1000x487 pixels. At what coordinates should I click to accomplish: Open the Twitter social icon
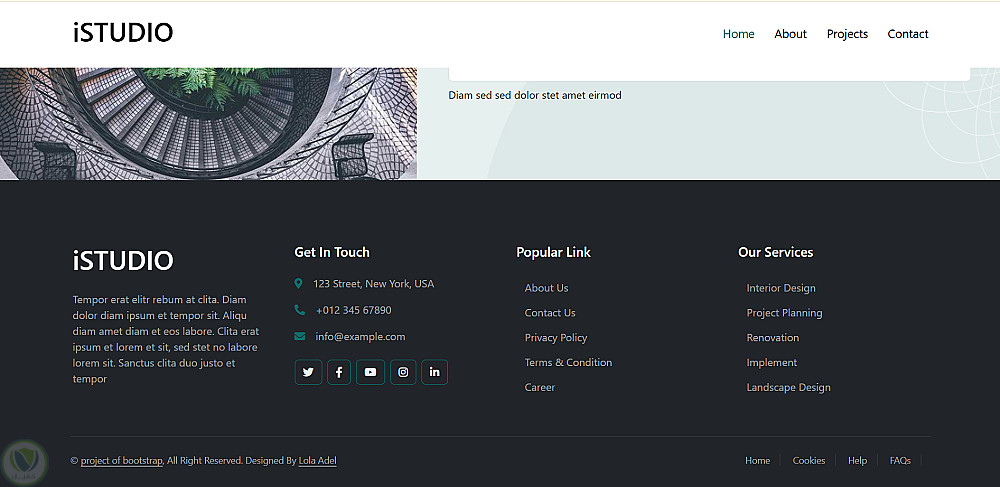click(x=308, y=372)
